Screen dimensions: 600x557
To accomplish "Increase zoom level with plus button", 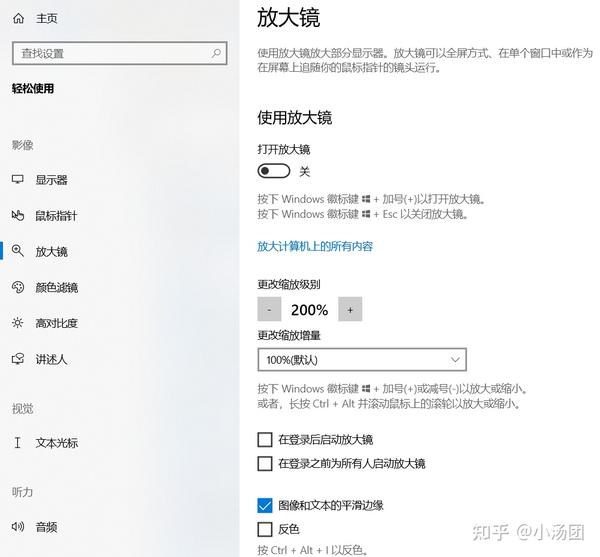I will click(350, 309).
